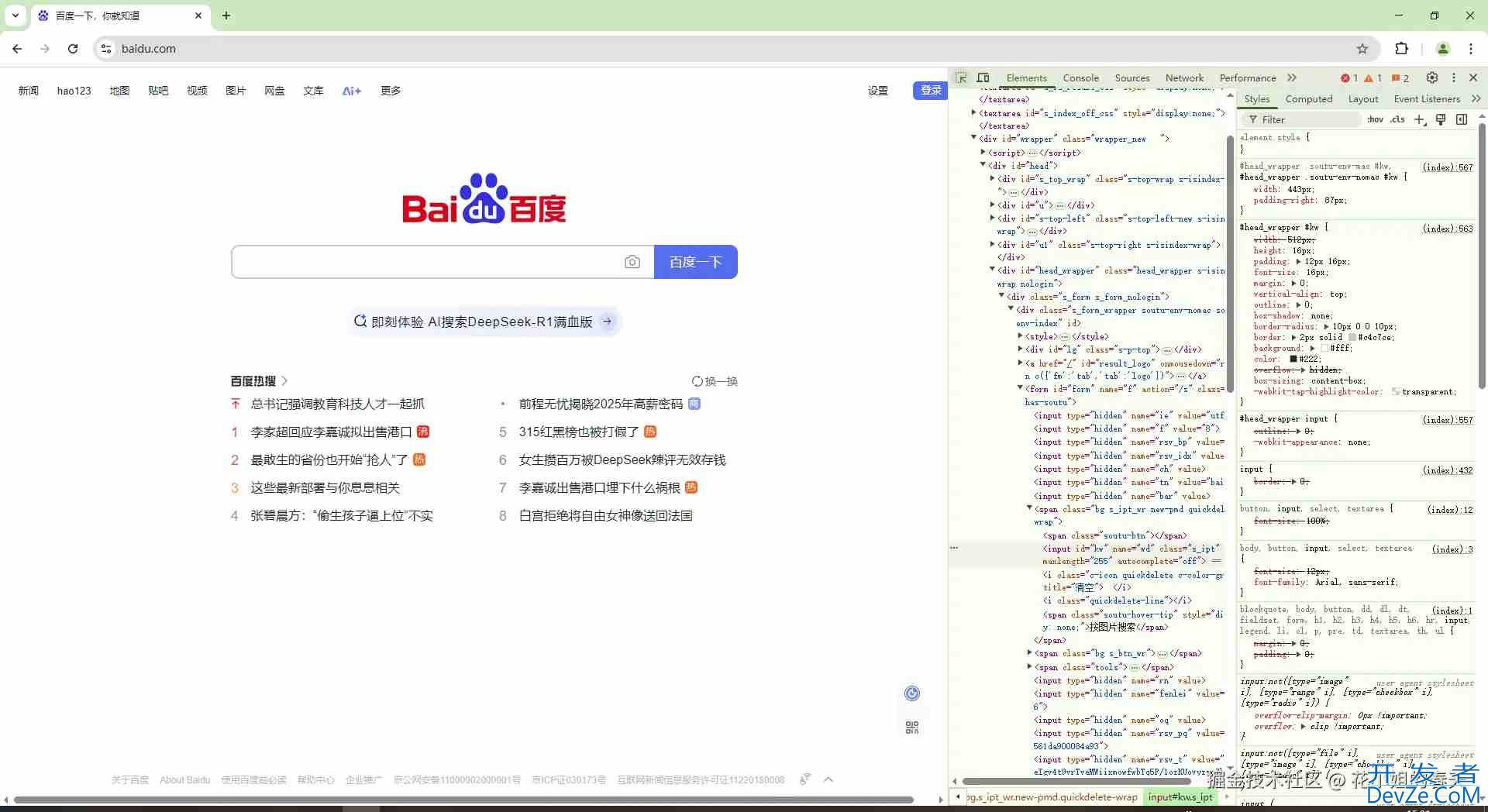Open Chrome extensions puzzle icon
The width and height of the screenshot is (1488, 812).
[x=1401, y=49]
